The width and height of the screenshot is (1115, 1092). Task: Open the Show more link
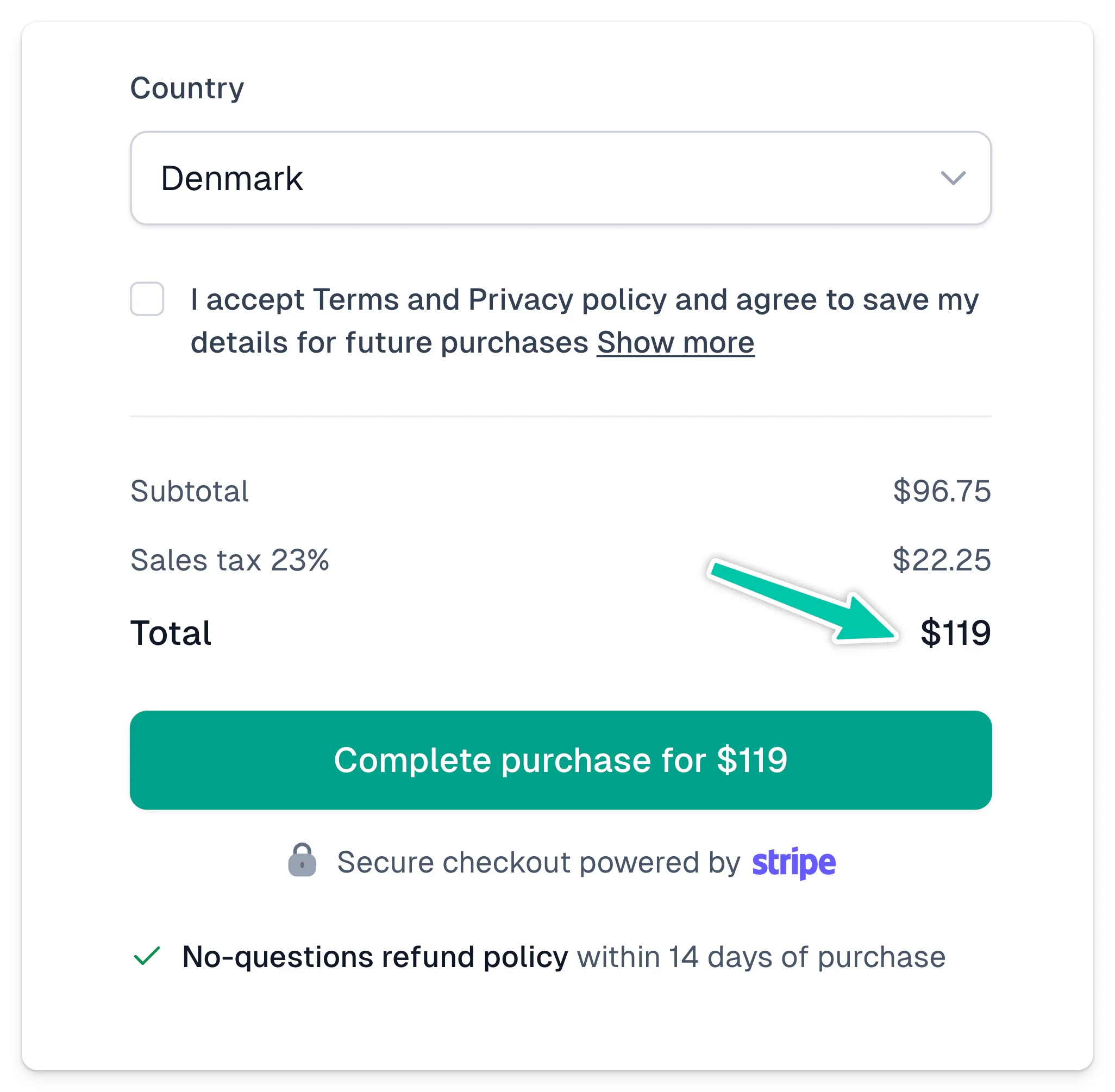(675, 343)
